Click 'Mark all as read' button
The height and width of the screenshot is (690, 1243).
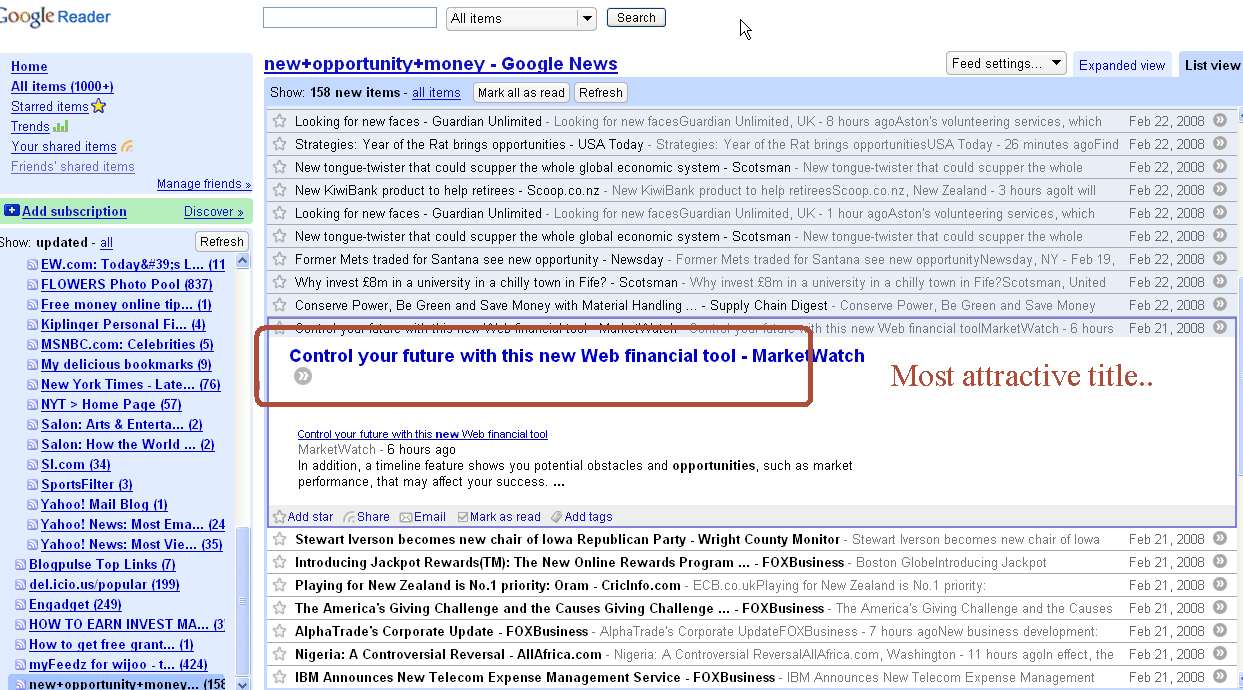click(521, 92)
